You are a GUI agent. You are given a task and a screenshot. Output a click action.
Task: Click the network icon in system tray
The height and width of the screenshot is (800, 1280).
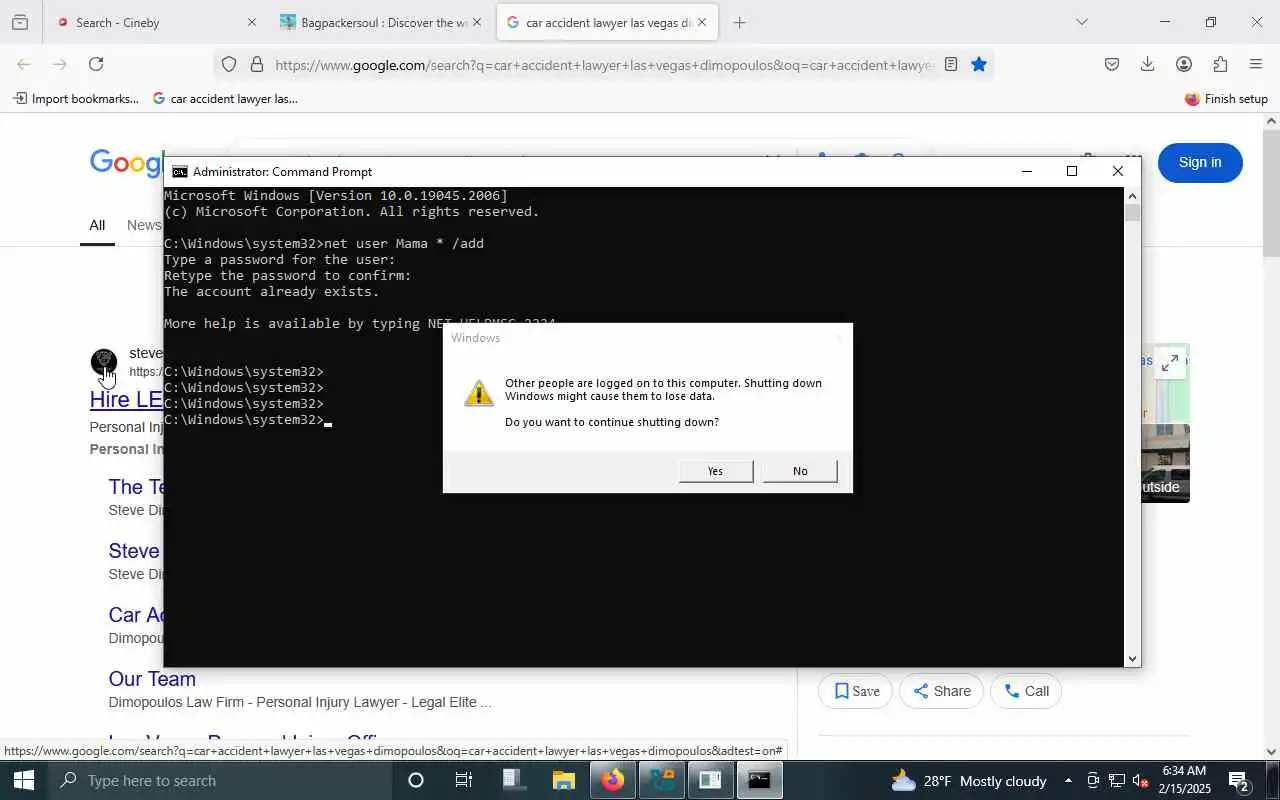click(x=1117, y=781)
